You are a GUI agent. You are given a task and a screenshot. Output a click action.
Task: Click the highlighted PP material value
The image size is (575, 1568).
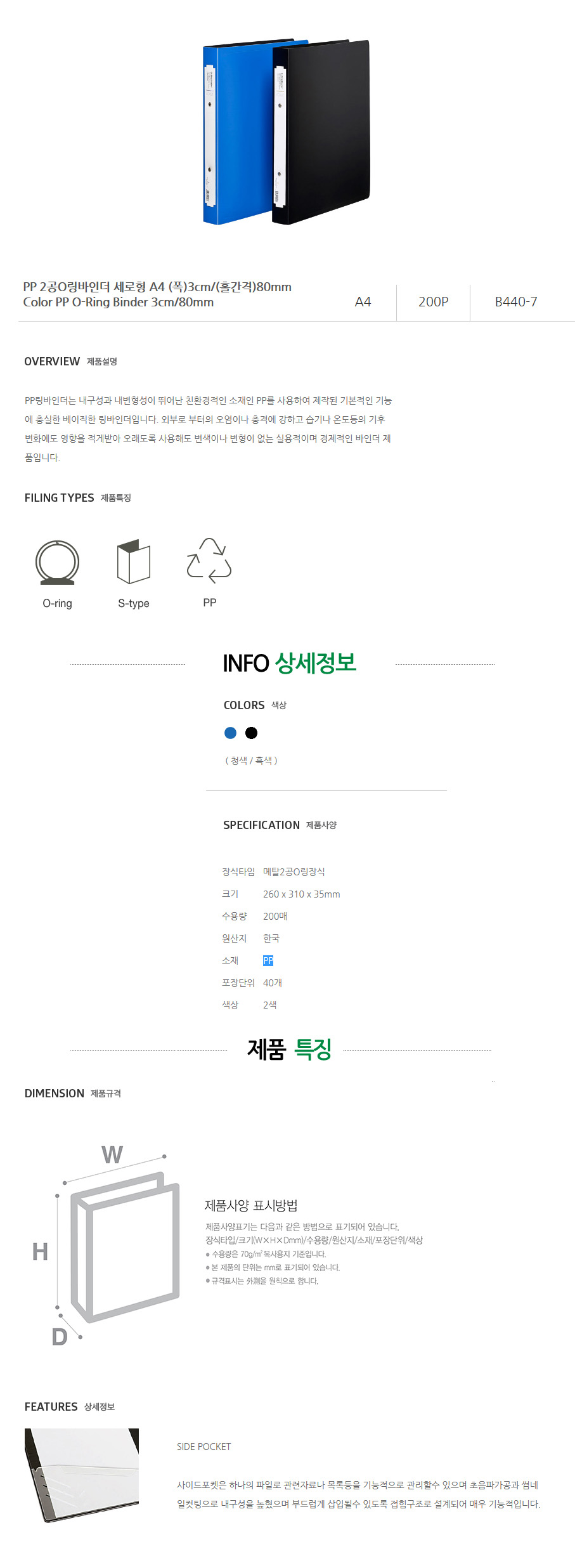(x=268, y=960)
